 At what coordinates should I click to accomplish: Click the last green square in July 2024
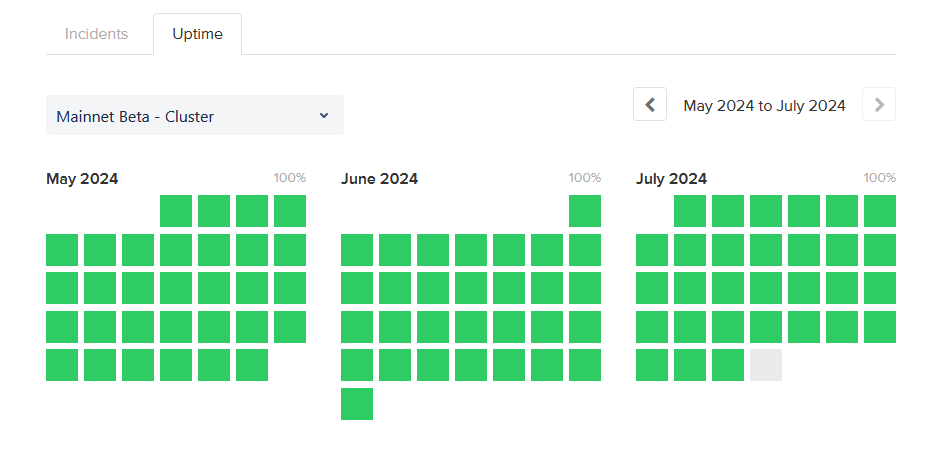point(728,365)
